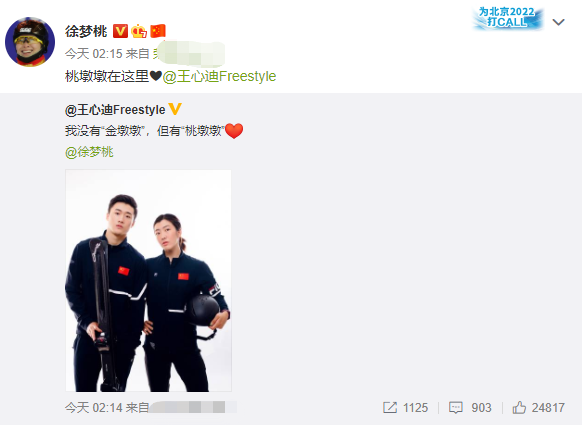This screenshot has height=431, width=582.
Task: Open the reposted author @王心迪Freestyle name
Action: (x=115, y=110)
